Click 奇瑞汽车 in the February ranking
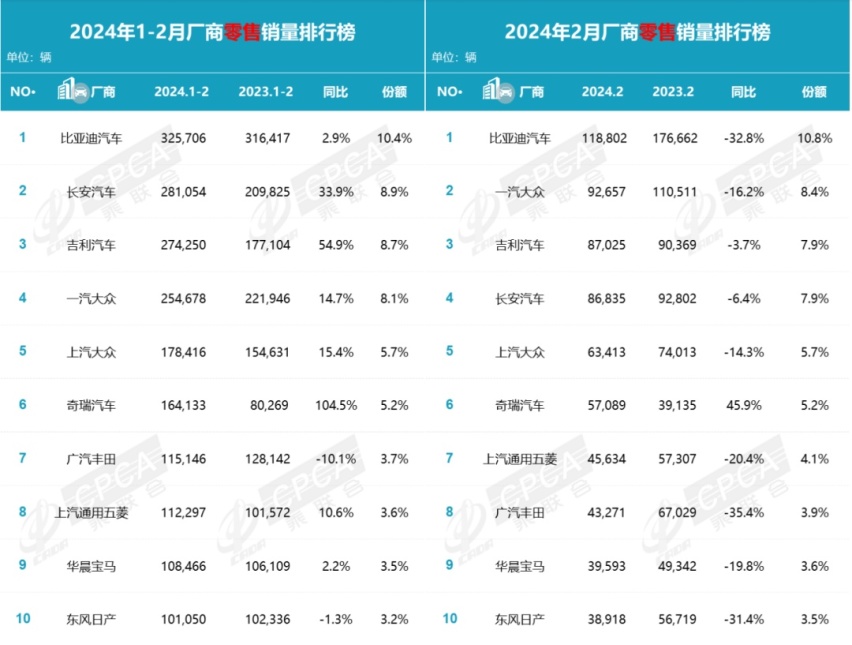Image resolution: width=852 pixels, height=645 pixels. (519, 405)
